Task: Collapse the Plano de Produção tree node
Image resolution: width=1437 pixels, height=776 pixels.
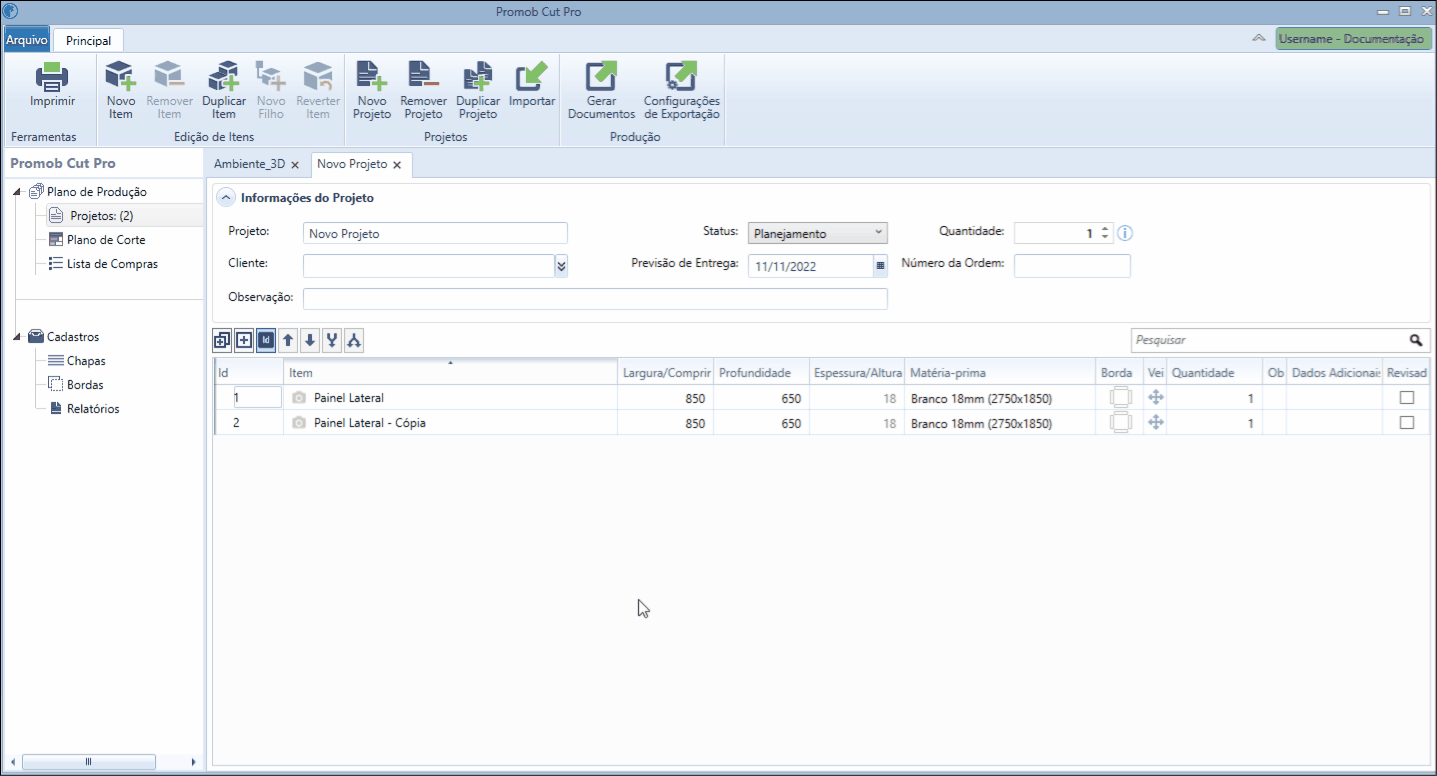Action: [x=19, y=192]
